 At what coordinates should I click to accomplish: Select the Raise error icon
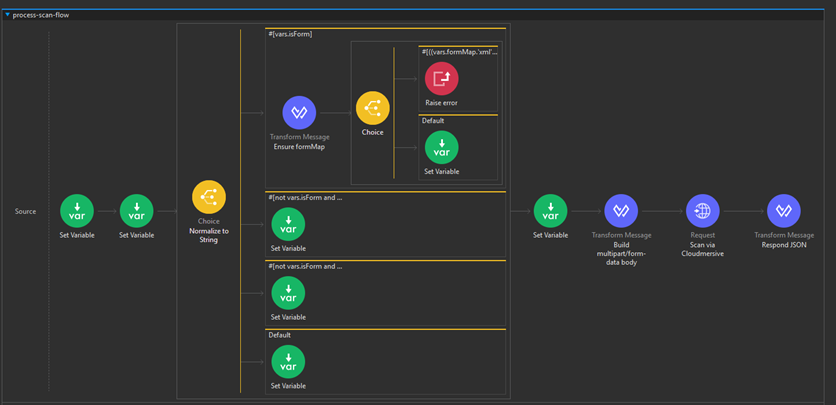tap(441, 79)
